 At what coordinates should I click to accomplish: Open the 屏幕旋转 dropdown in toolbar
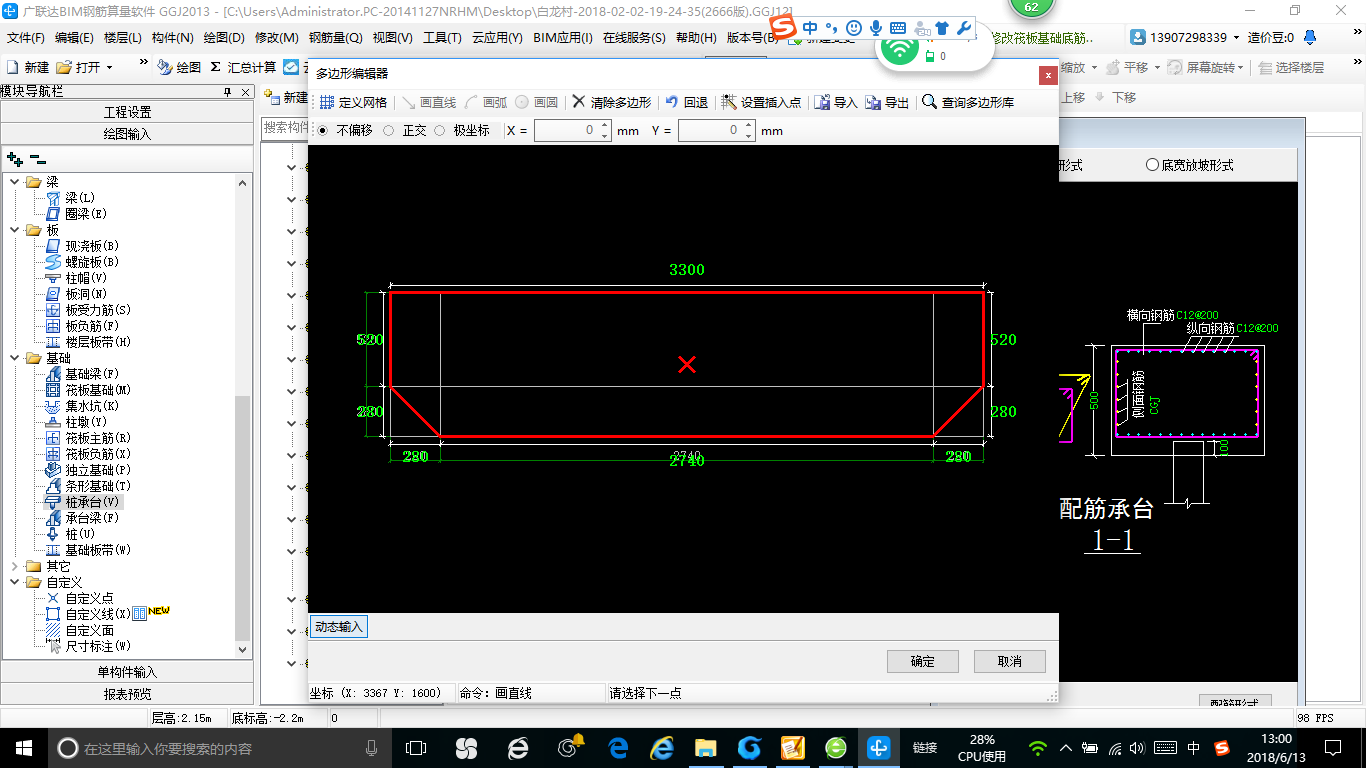(x=1242, y=68)
